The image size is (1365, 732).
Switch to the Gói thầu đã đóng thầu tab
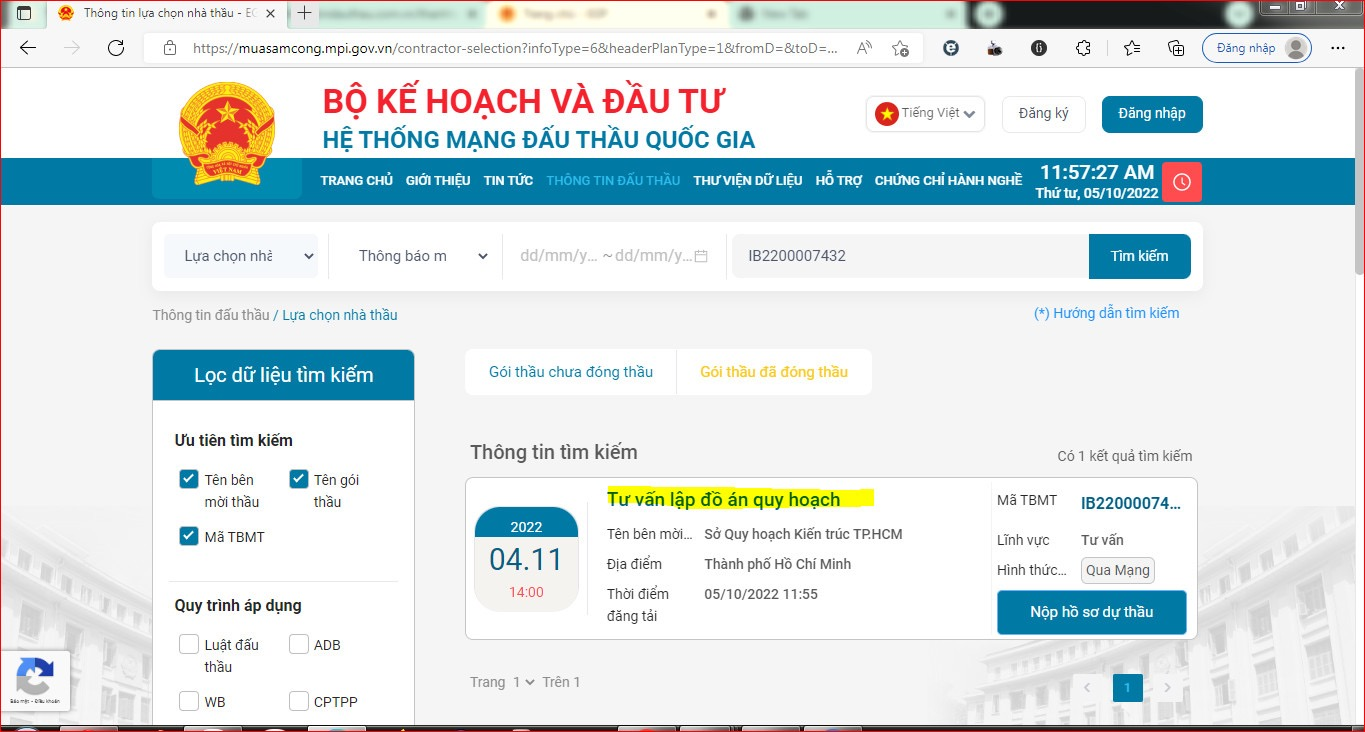click(774, 371)
